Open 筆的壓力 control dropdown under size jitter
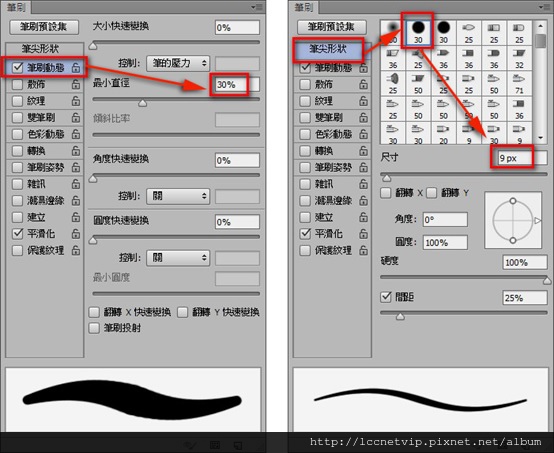Image resolution: width=554 pixels, height=453 pixels. 178,63
